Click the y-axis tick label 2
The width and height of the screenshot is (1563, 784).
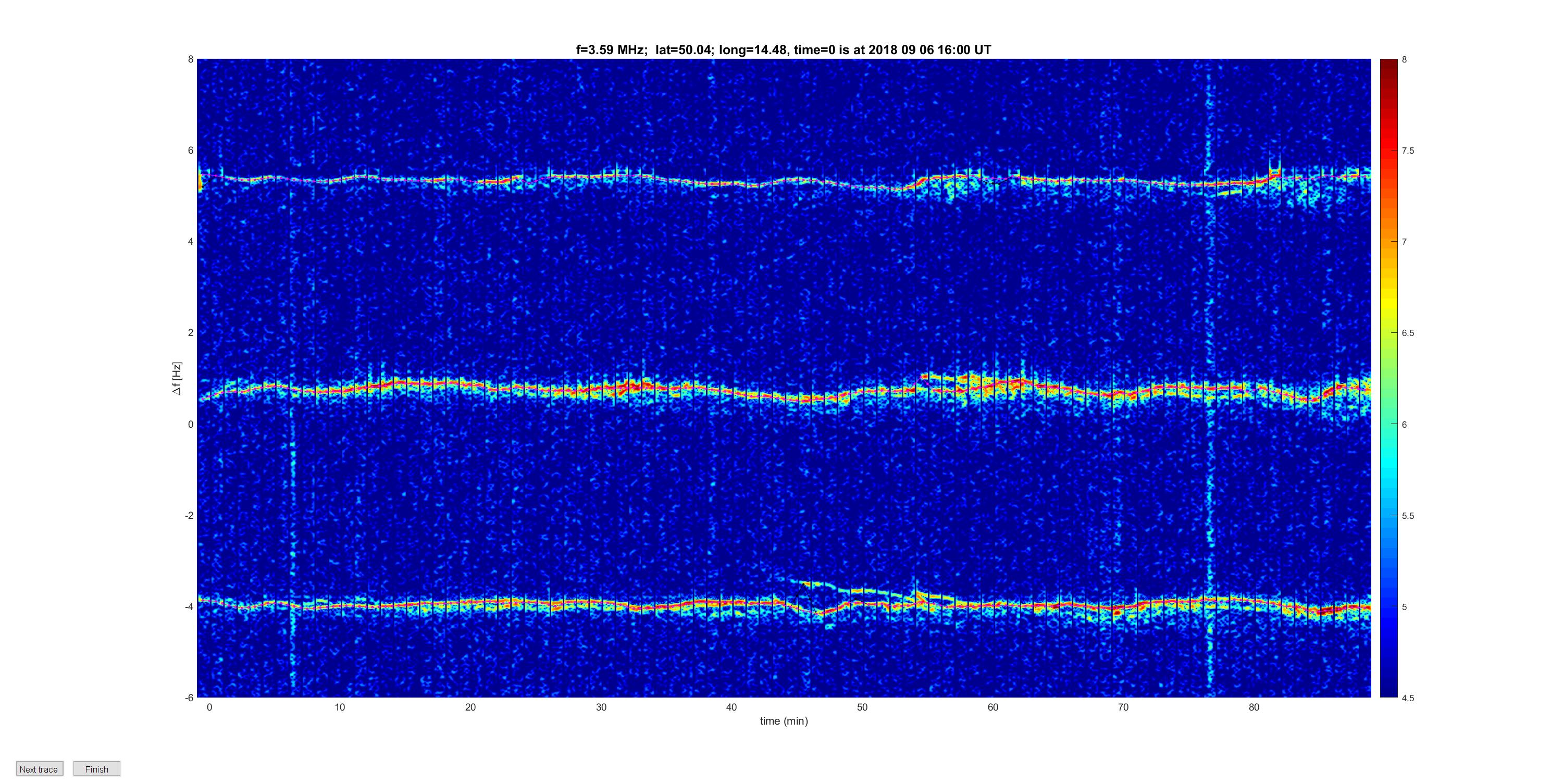191,332
